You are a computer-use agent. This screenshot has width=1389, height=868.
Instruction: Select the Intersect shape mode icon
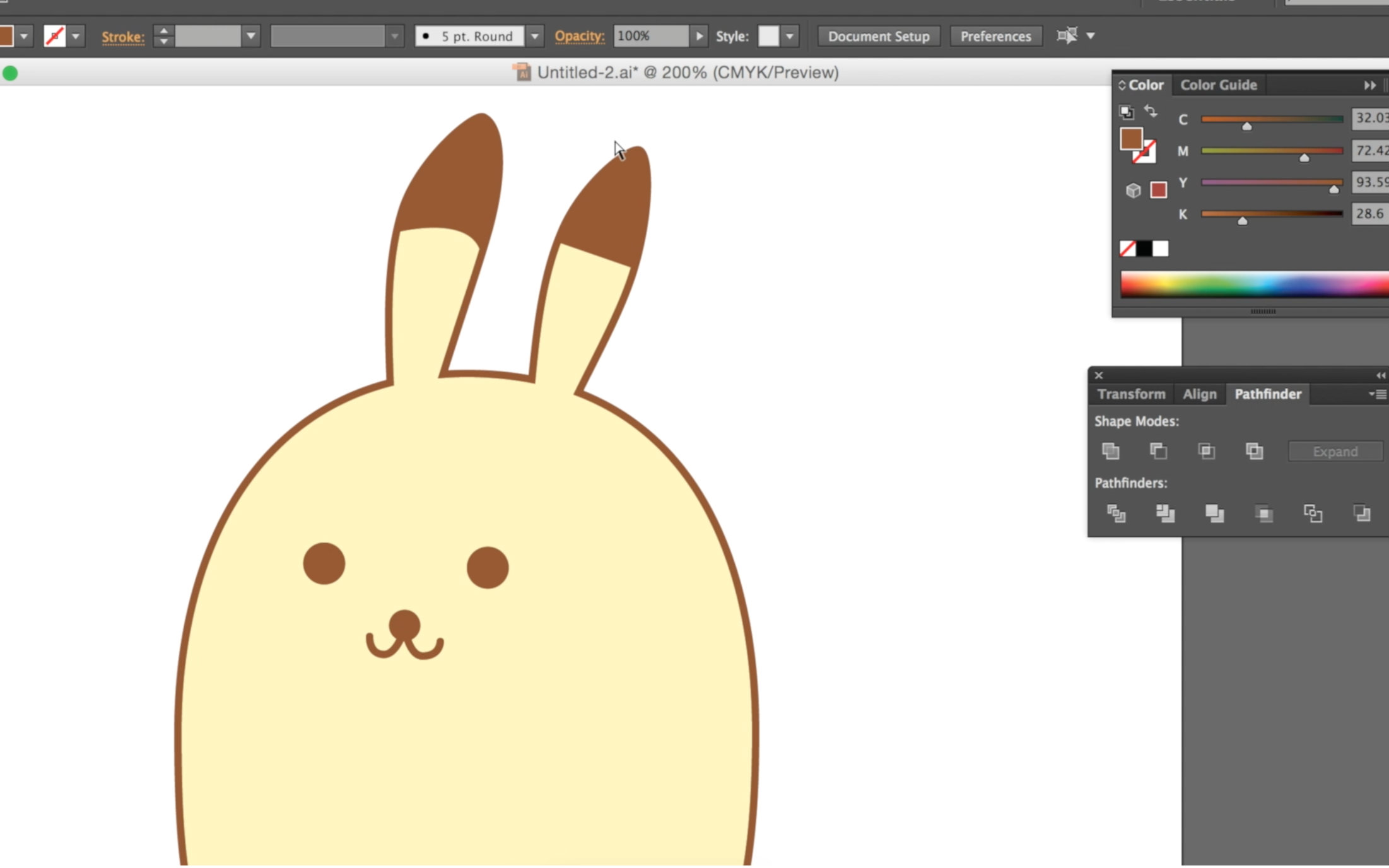pyautogui.click(x=1206, y=451)
